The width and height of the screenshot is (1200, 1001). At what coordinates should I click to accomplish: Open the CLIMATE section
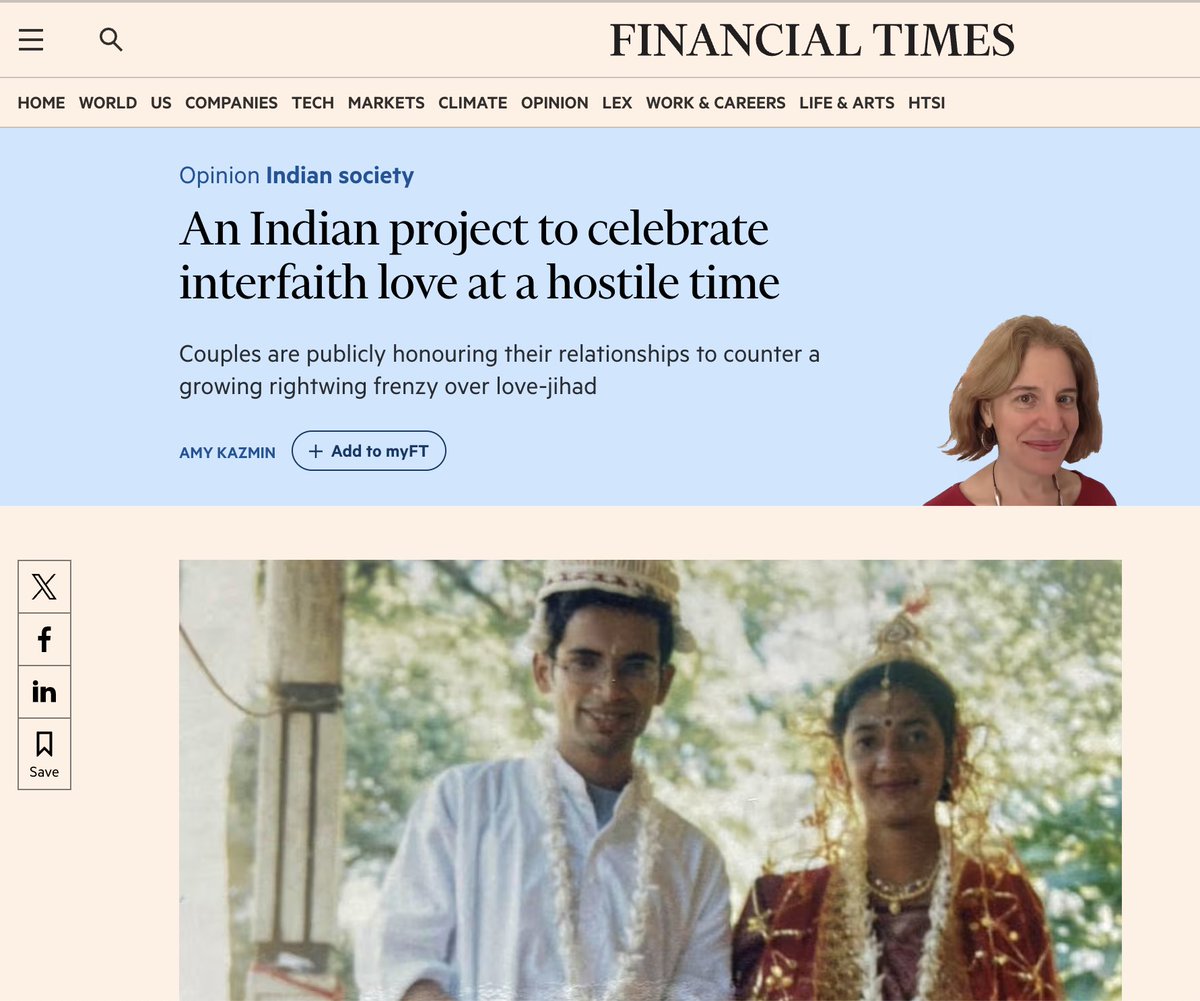[x=473, y=103]
